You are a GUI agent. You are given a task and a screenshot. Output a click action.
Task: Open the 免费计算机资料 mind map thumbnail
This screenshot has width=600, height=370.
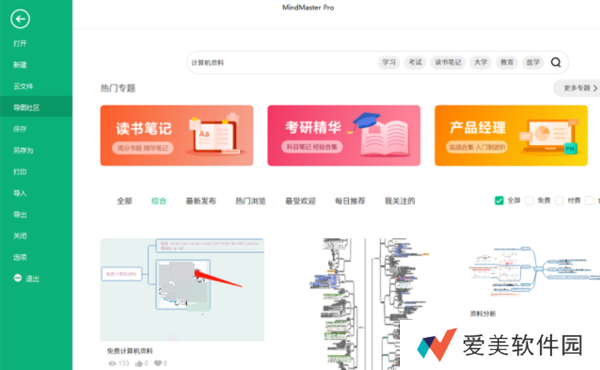[182, 290]
